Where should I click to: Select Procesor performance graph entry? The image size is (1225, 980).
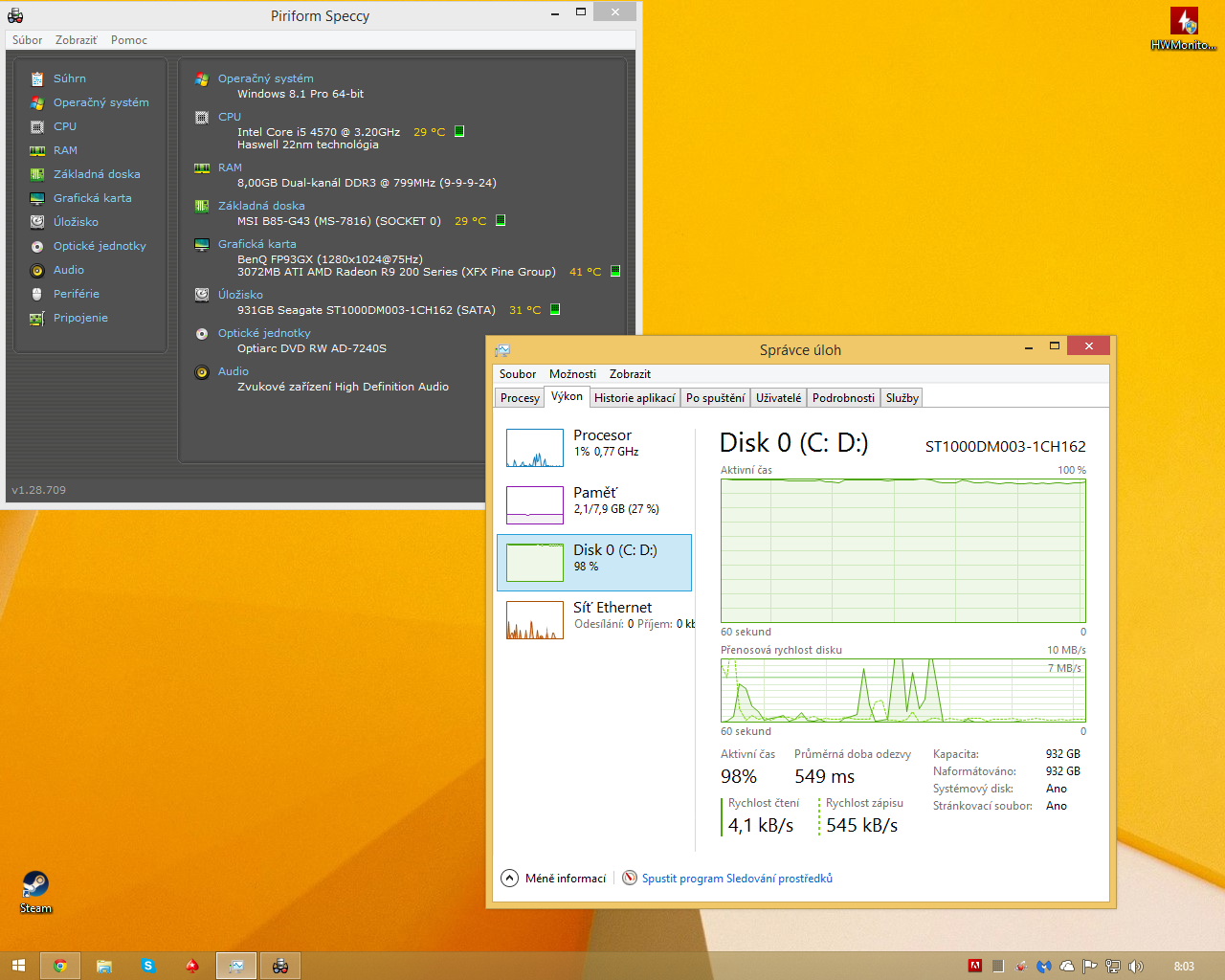tap(594, 448)
